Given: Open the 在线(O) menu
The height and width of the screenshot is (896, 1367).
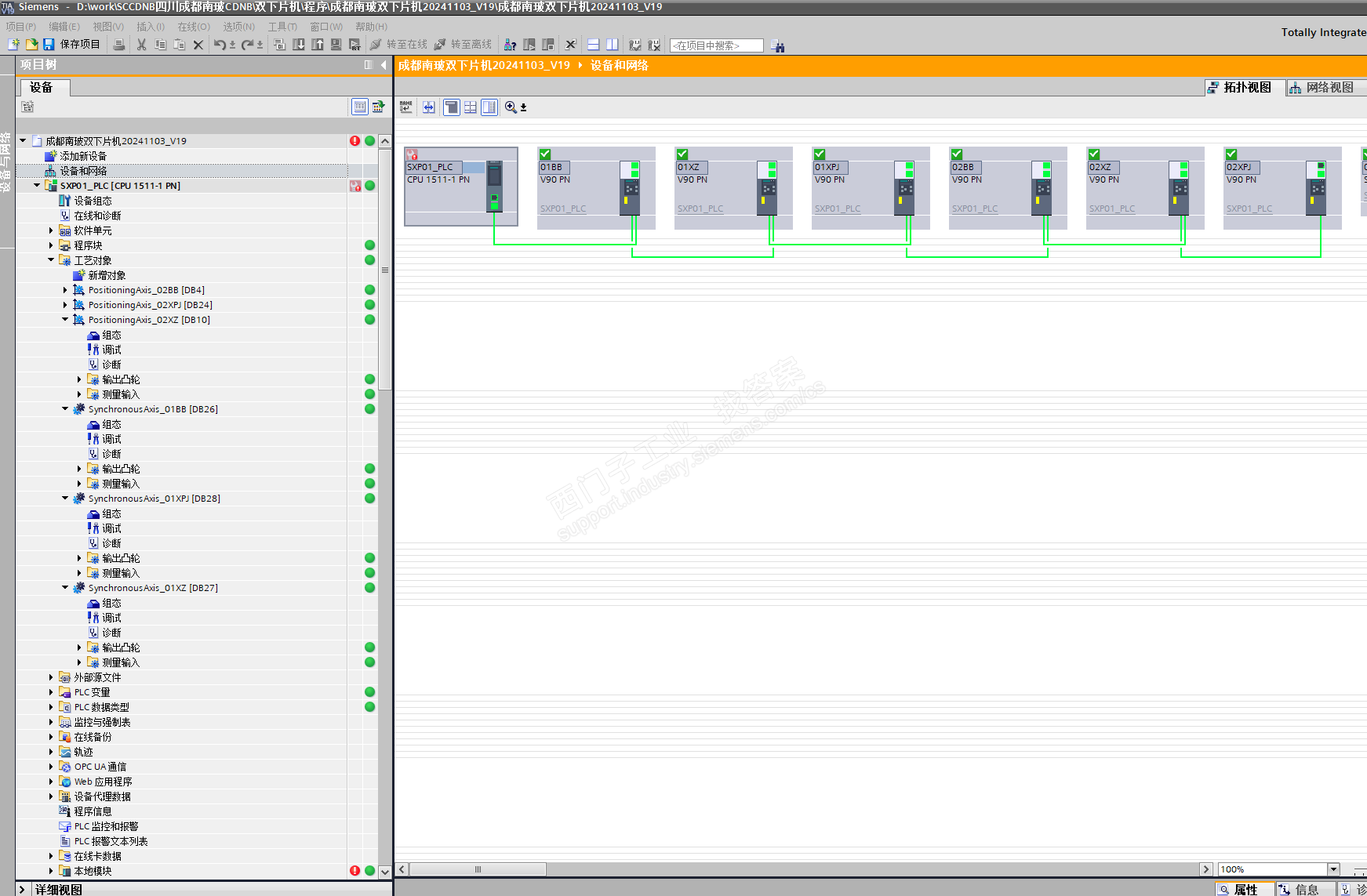Looking at the screenshot, I should (x=194, y=27).
